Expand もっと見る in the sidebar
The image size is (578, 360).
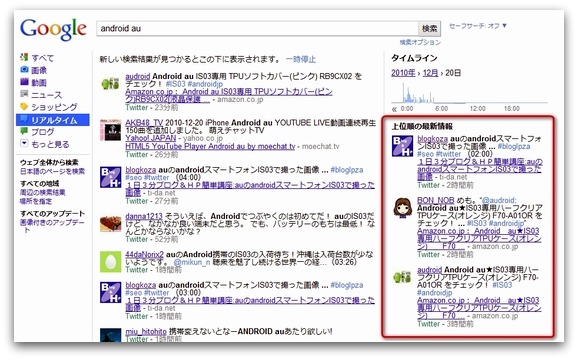[50, 144]
